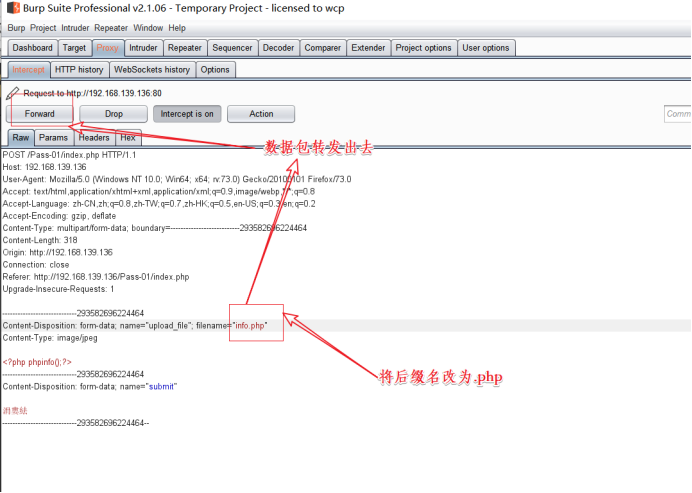Open the Project menu
692x493 pixels.
pyautogui.click(x=43, y=28)
